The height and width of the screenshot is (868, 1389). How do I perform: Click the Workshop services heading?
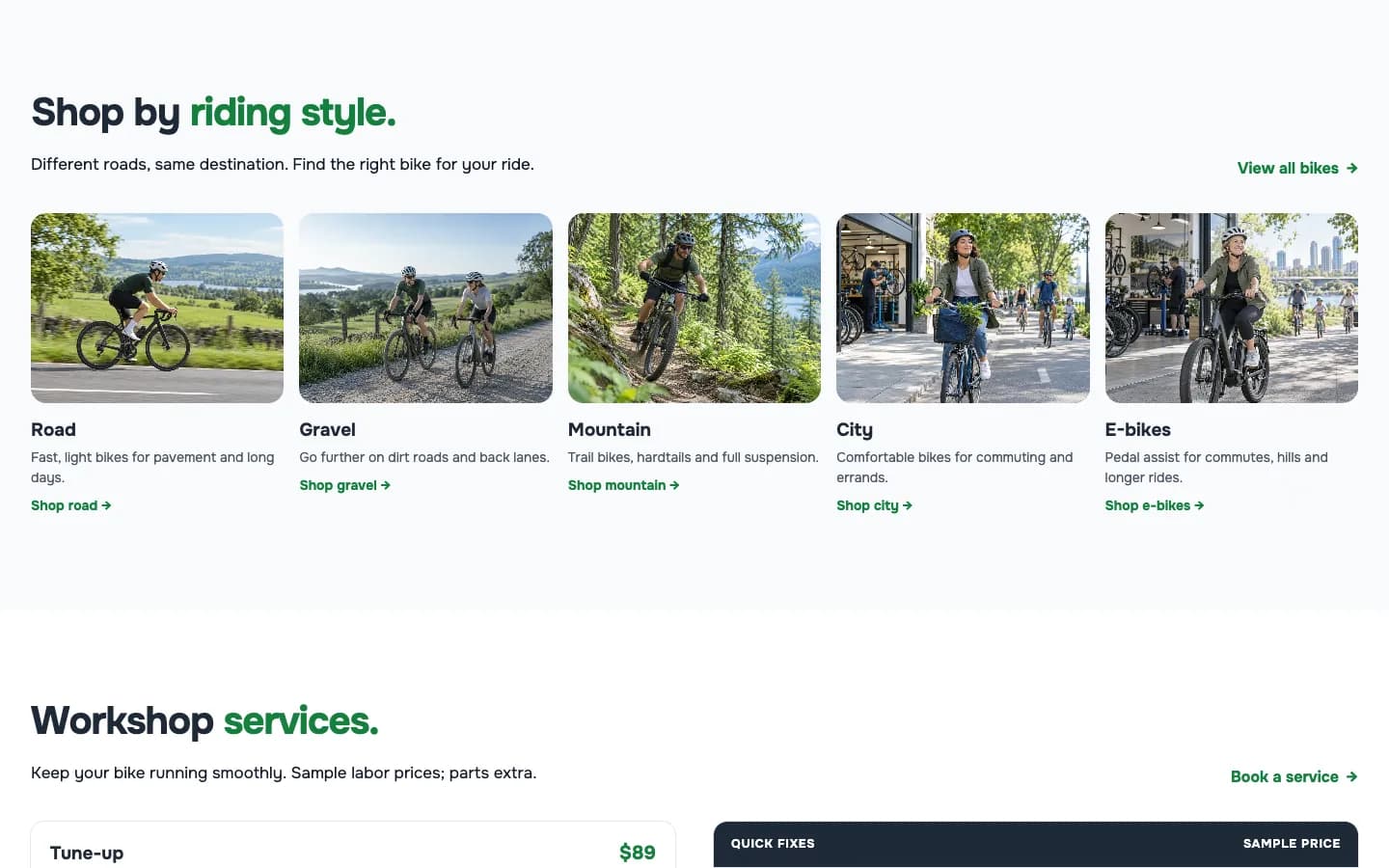204,721
